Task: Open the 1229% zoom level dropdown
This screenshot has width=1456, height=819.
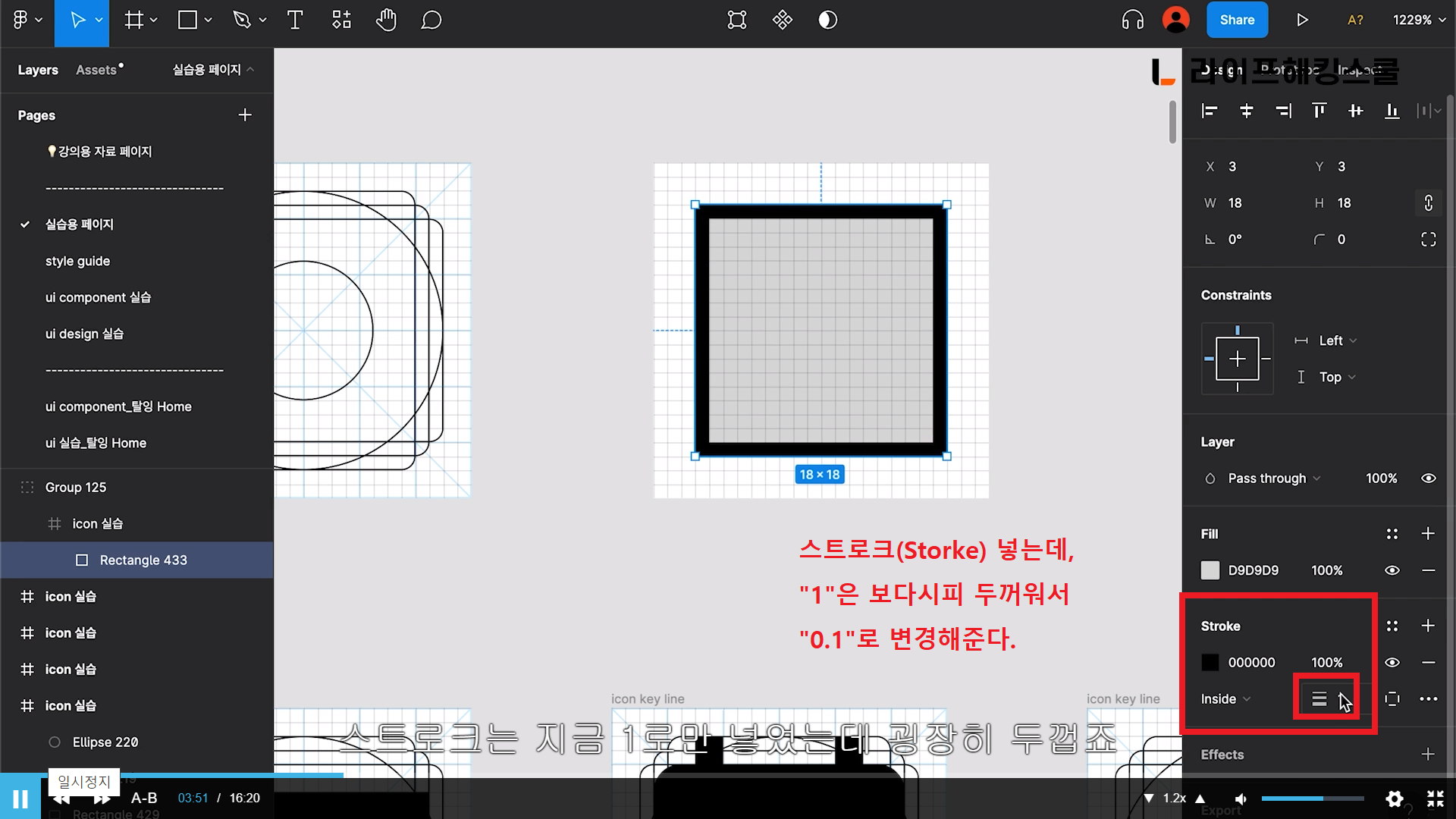Action: pos(1419,20)
